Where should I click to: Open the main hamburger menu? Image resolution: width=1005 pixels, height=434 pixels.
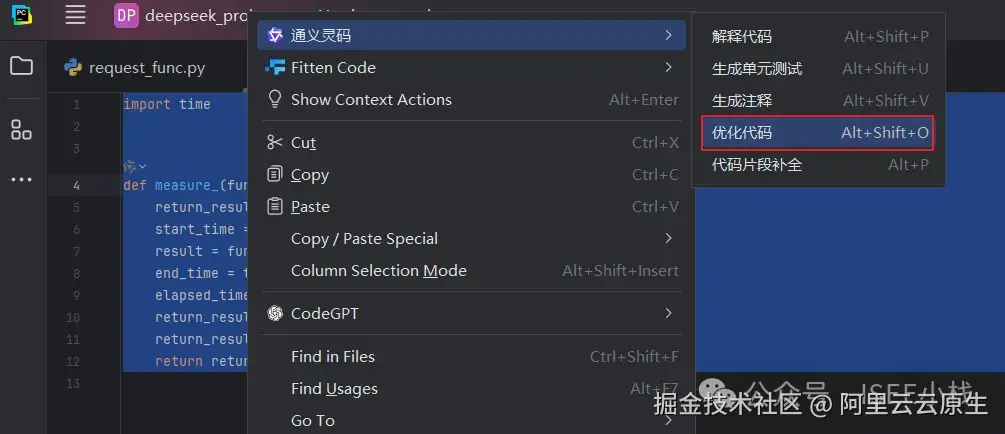point(75,15)
